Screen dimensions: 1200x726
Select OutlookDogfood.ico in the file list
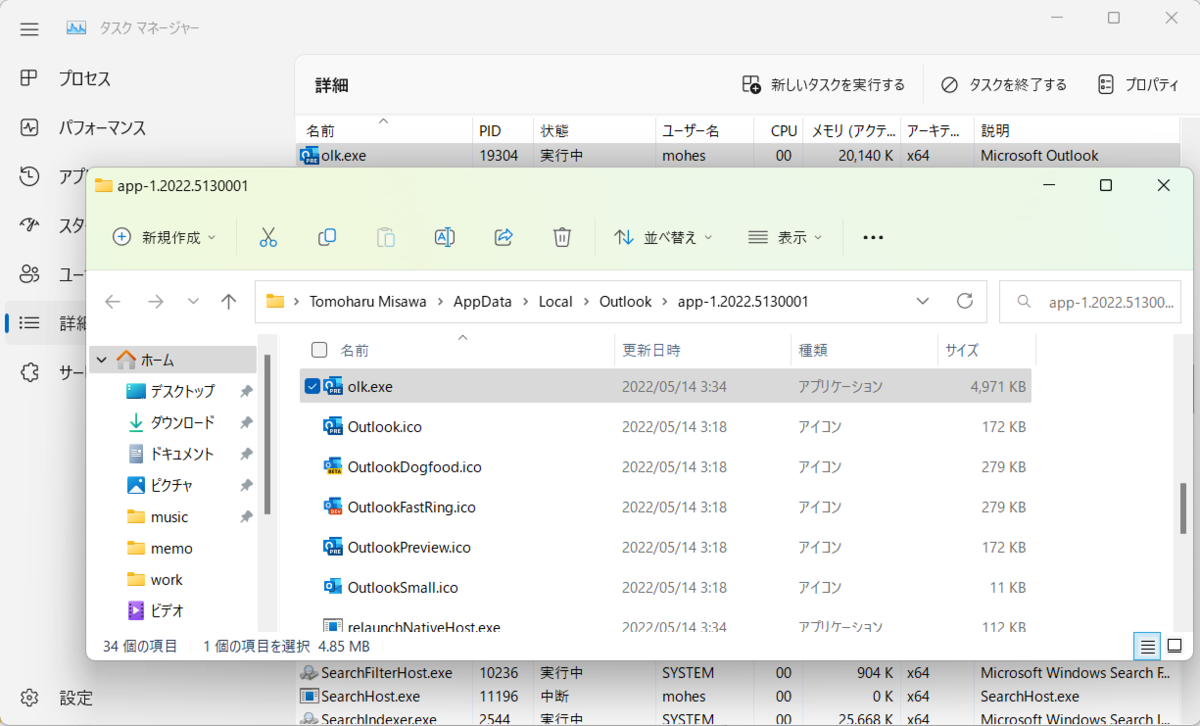point(666,467)
